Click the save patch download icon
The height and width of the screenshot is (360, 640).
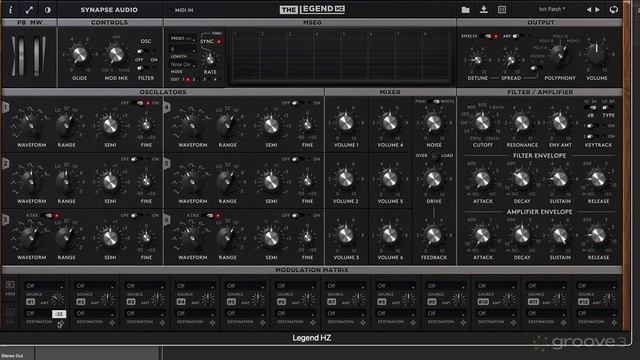[484, 9]
